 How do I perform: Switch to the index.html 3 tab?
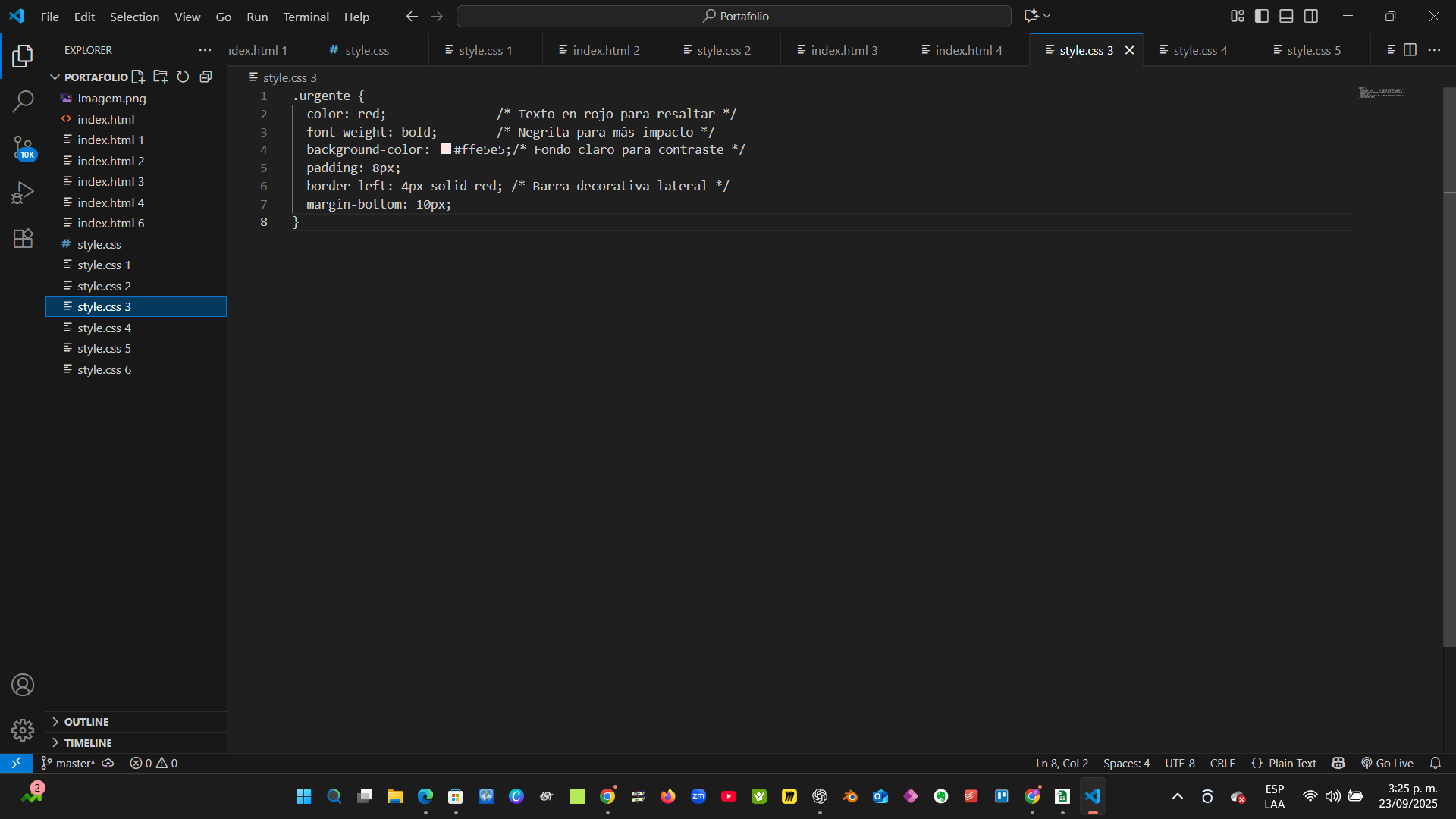pos(843,50)
